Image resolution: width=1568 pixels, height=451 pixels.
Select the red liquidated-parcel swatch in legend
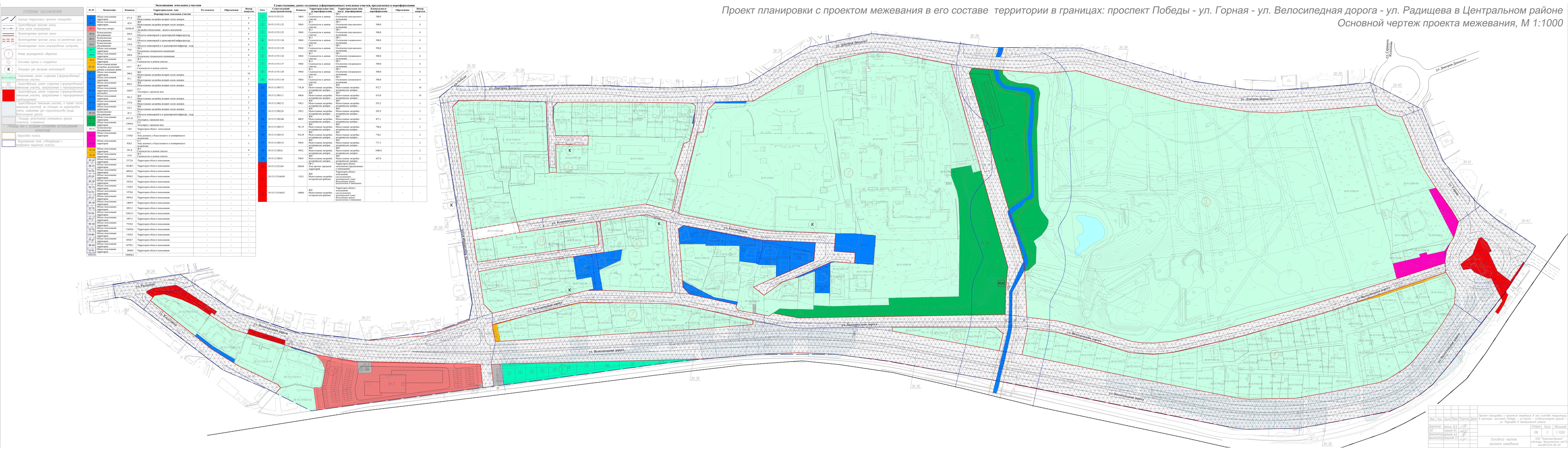point(9,96)
